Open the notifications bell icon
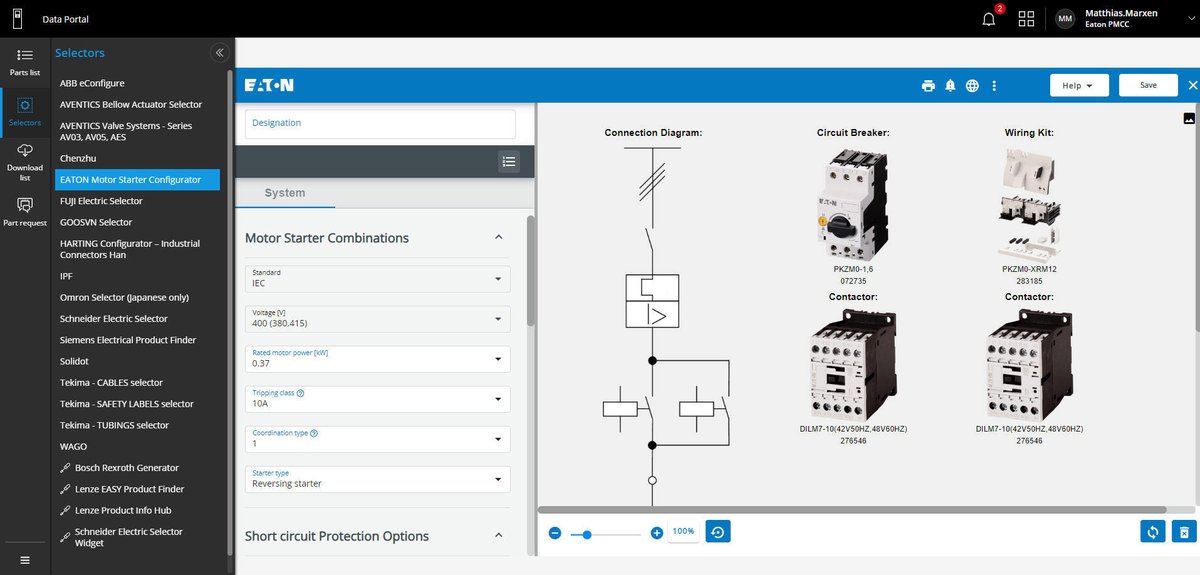This screenshot has width=1200, height=575. click(989, 19)
